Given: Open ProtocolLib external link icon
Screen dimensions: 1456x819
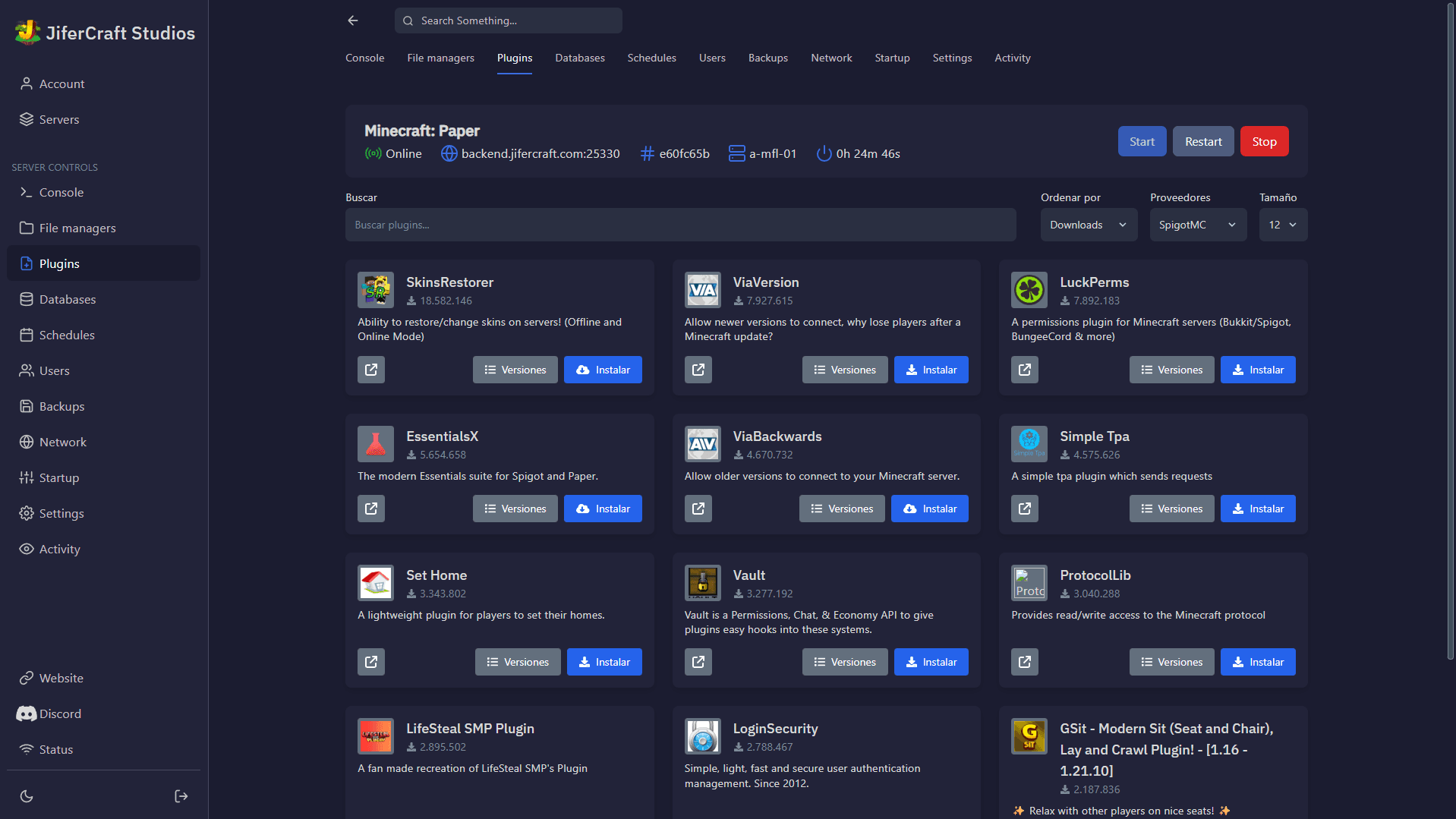Looking at the screenshot, I should (1024, 662).
